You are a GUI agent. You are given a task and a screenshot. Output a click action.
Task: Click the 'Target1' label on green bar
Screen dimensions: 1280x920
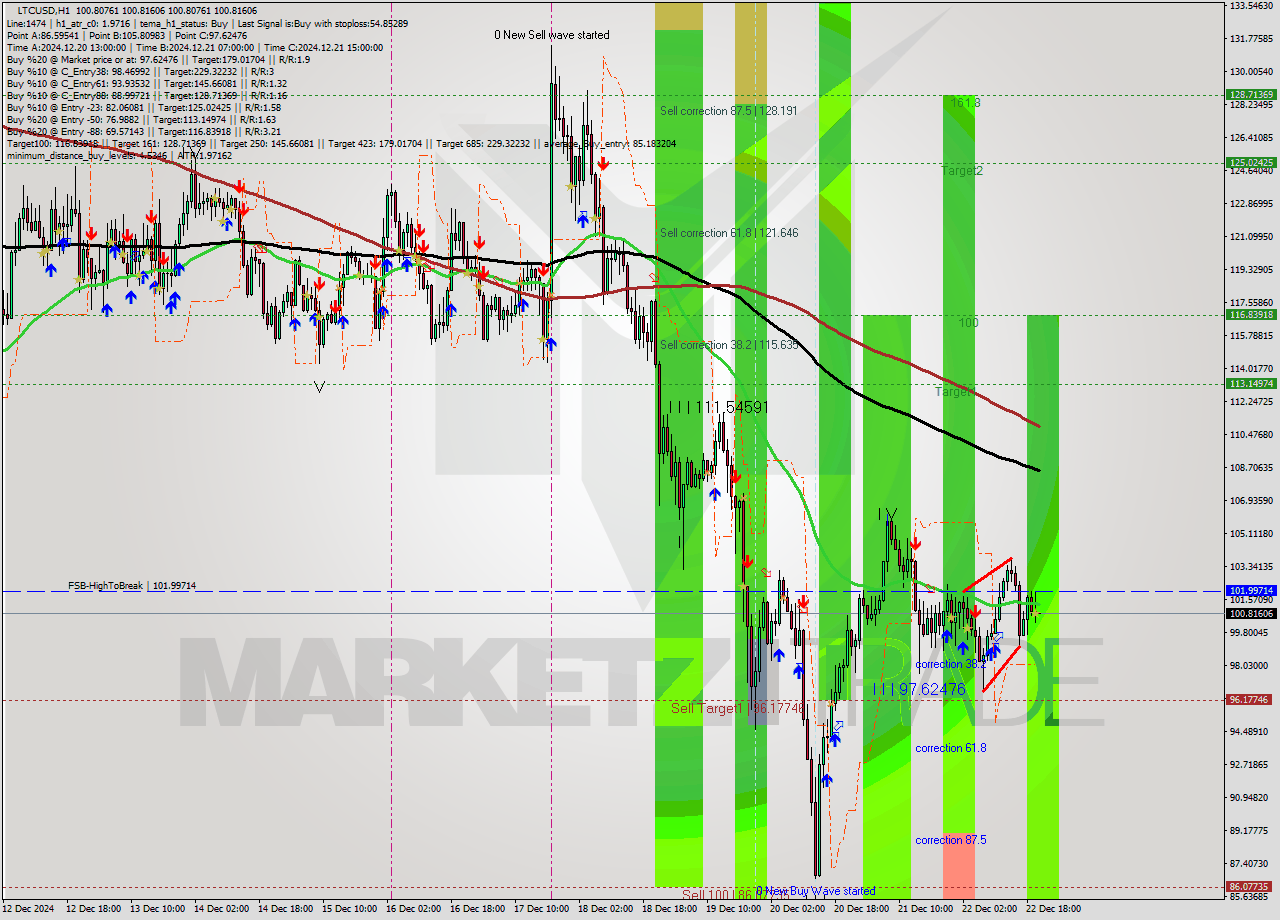955,392
